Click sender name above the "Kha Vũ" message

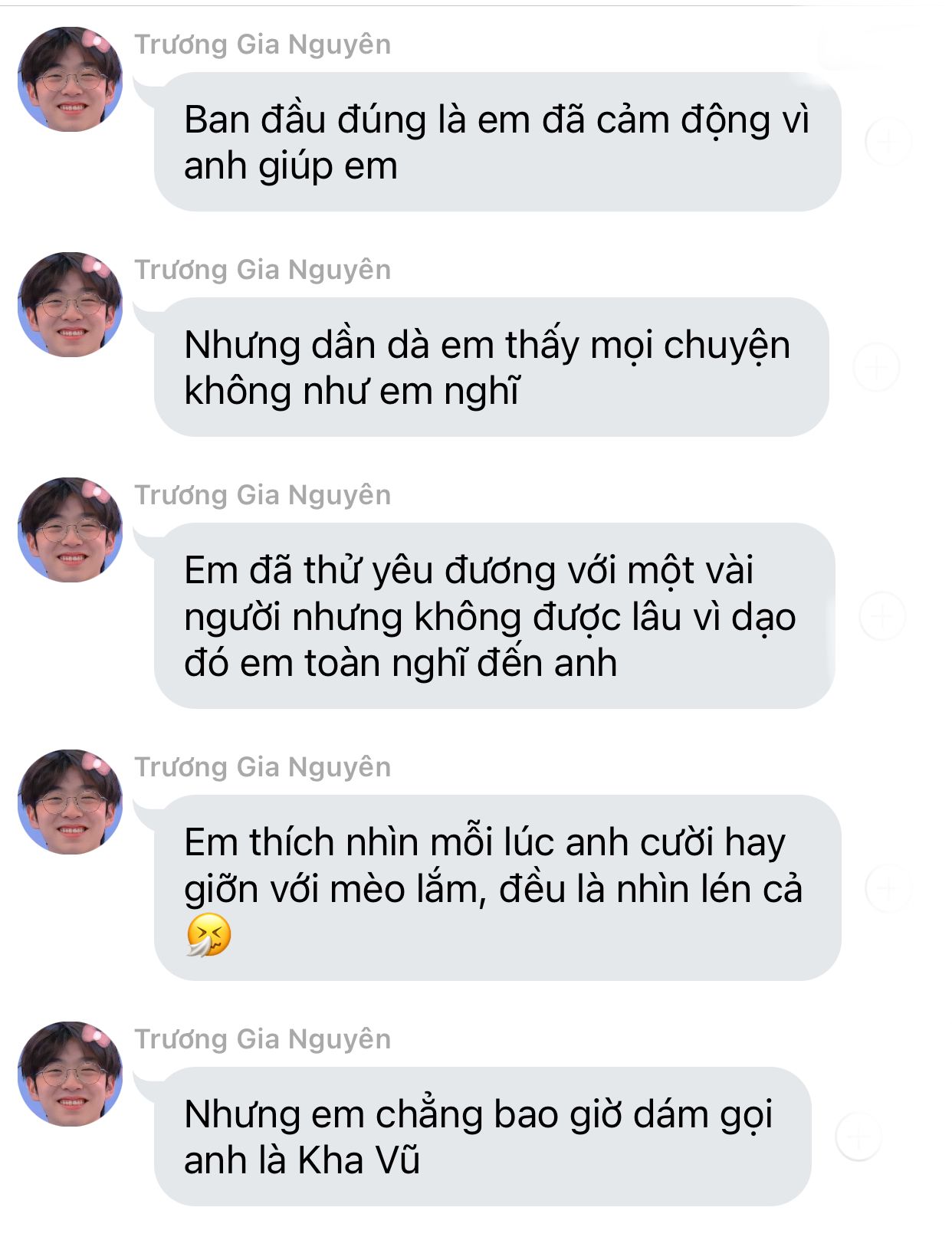click(263, 1039)
